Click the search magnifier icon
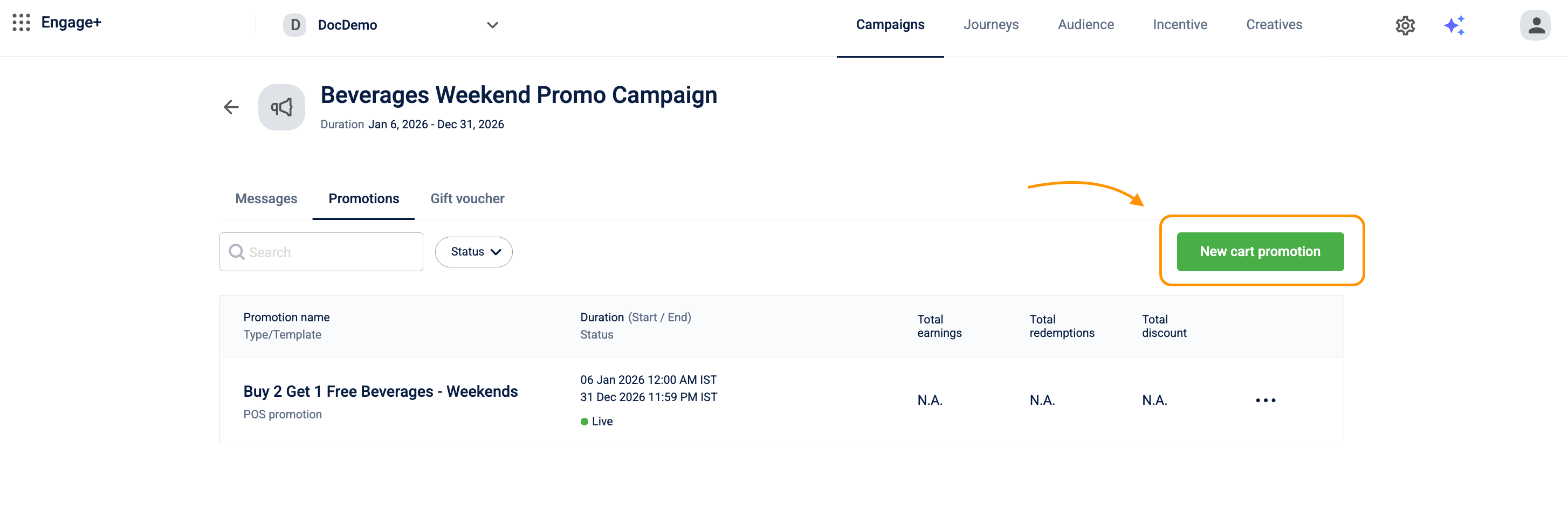1568x510 pixels. 236,252
